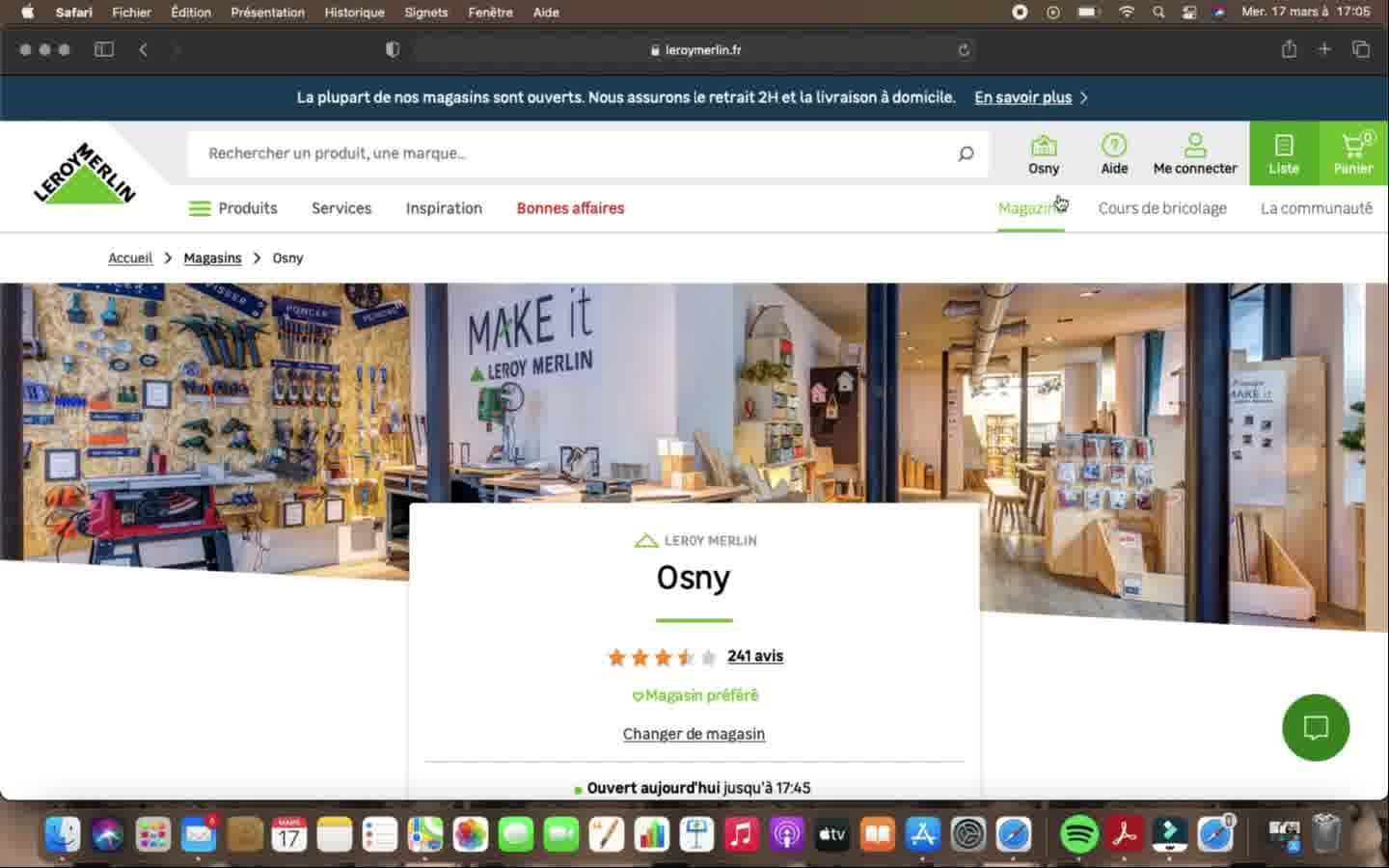
Task: Open a new tab with the plus icon
Action: [1324, 49]
